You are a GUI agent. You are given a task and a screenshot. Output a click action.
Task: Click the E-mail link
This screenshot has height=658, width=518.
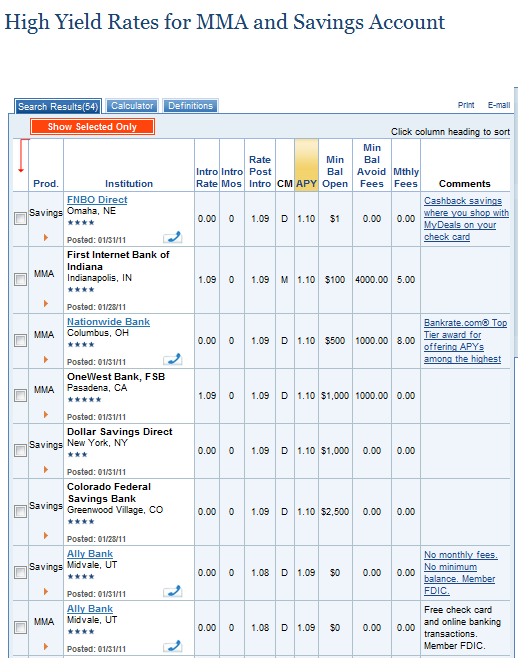(499, 105)
